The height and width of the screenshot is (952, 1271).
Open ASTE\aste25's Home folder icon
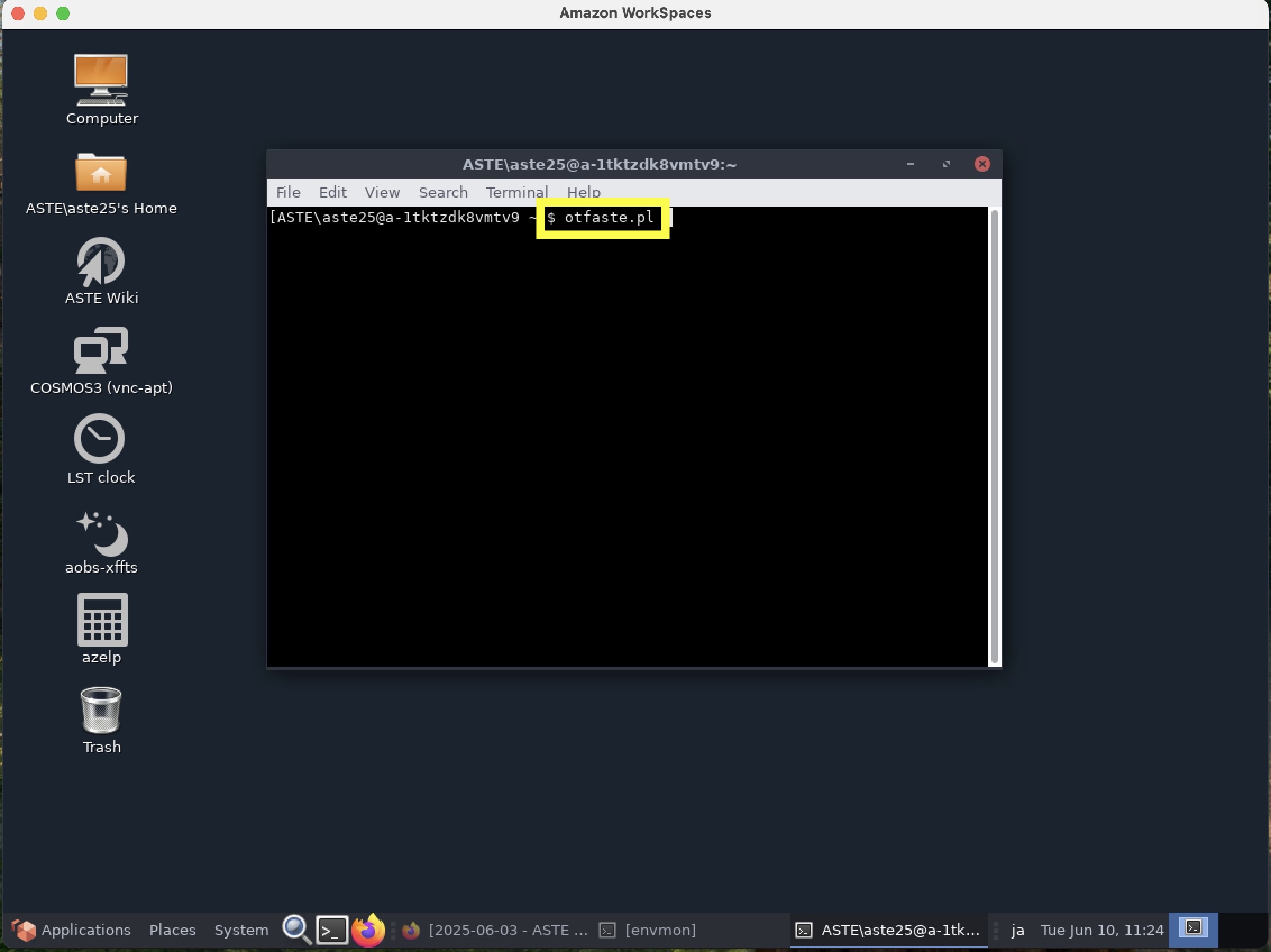101,172
